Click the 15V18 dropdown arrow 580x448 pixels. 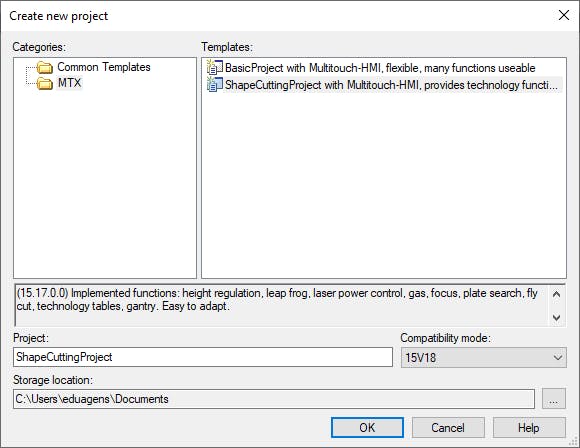pyautogui.click(x=557, y=358)
